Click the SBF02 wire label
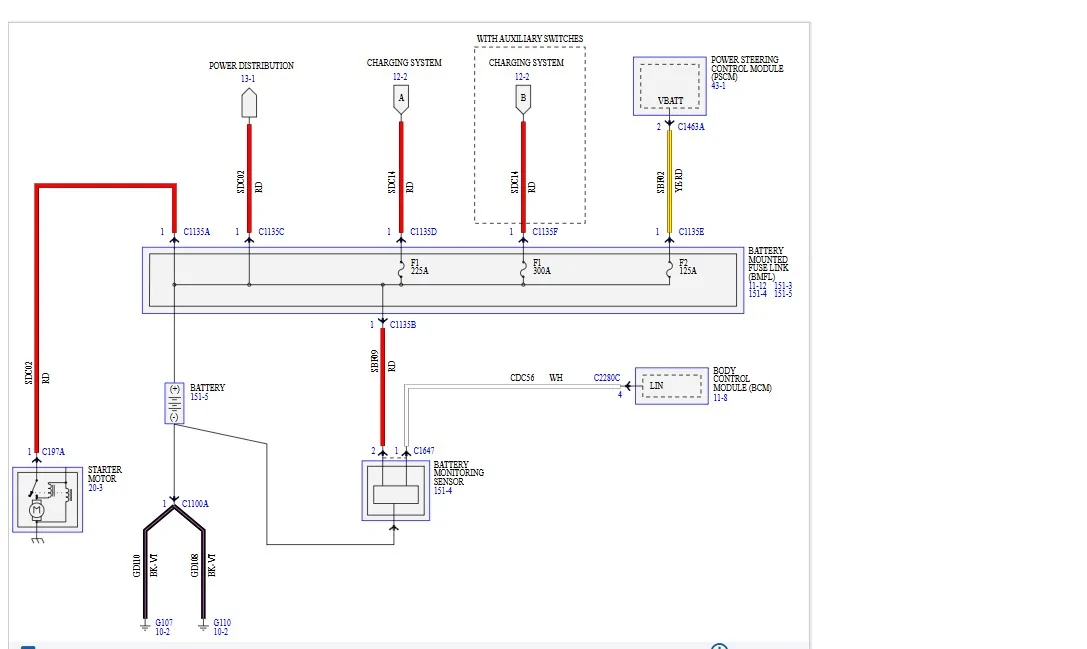 pos(661,182)
